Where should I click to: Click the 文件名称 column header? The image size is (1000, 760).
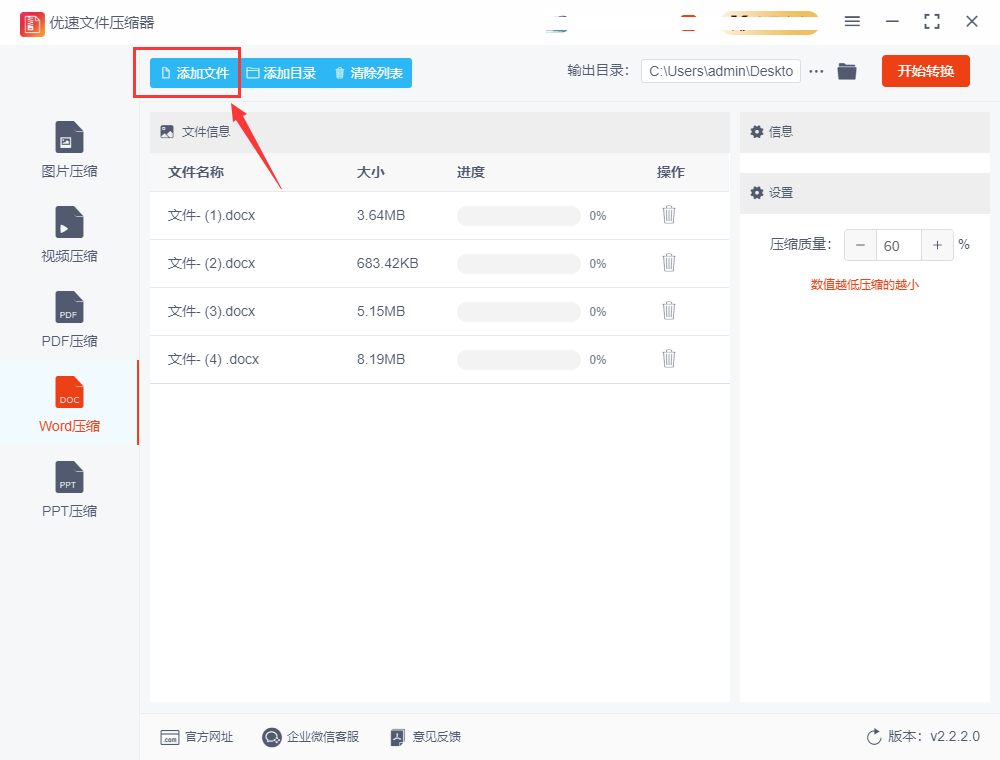196,172
